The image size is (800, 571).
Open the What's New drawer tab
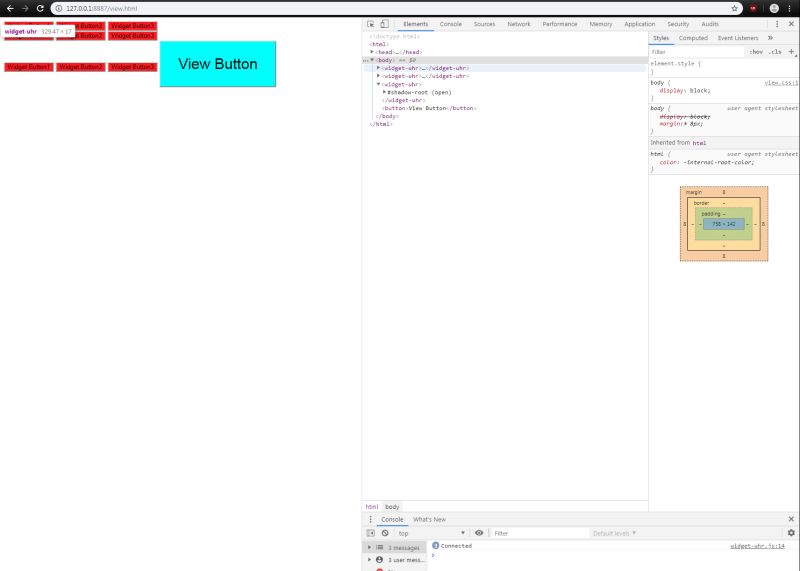point(429,519)
